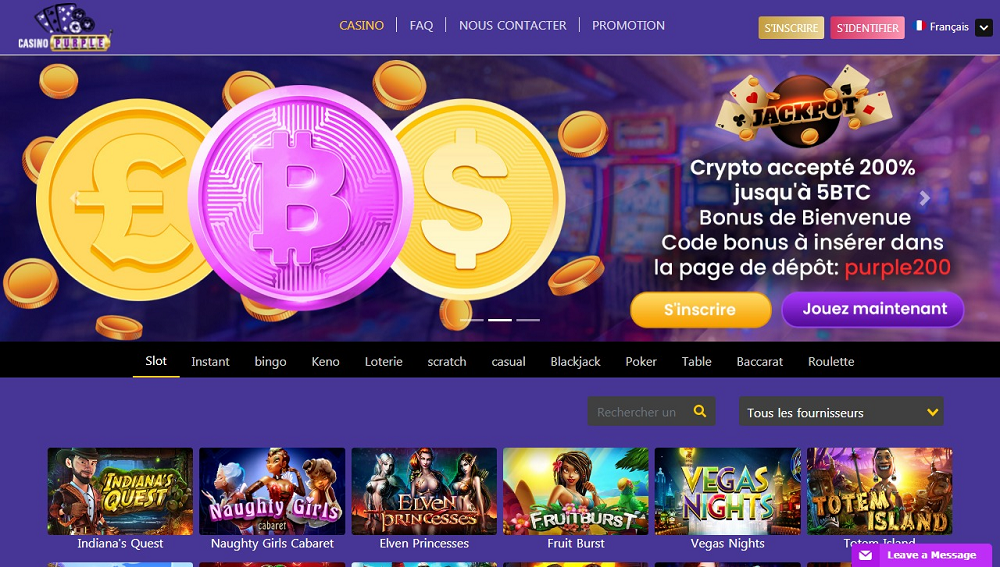Click the yellow S'inscrire banner button
1000x567 pixels.
pyautogui.click(x=700, y=310)
